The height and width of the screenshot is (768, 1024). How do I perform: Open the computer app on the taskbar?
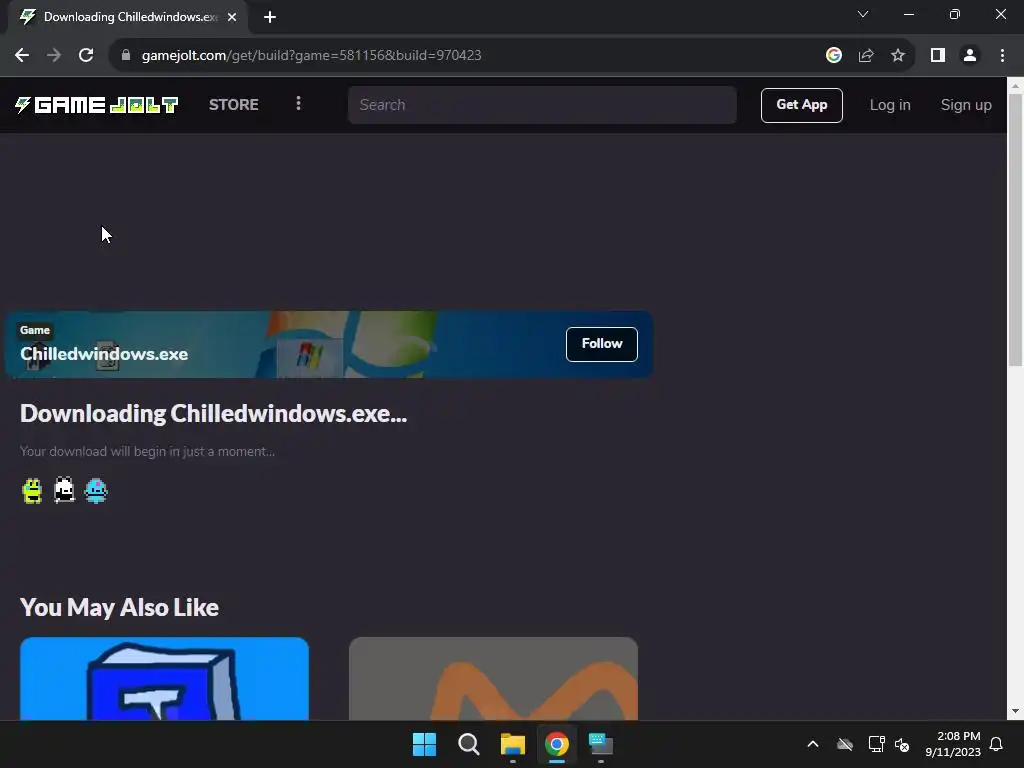click(x=600, y=744)
